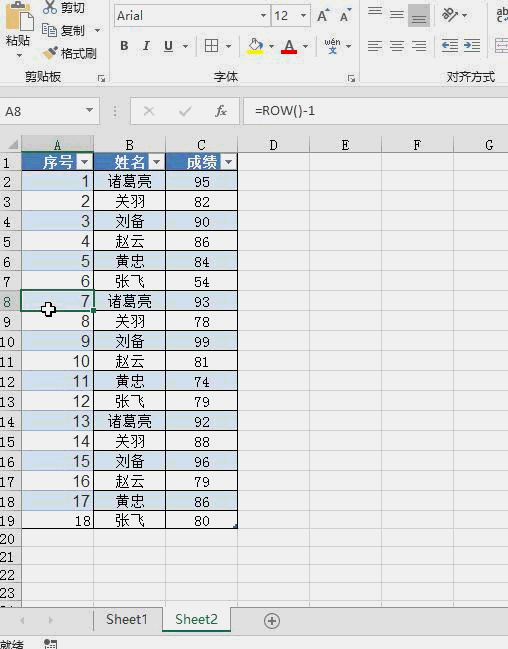Screen dimensions: 508x649
Task: Align text right
Action: 419,46
